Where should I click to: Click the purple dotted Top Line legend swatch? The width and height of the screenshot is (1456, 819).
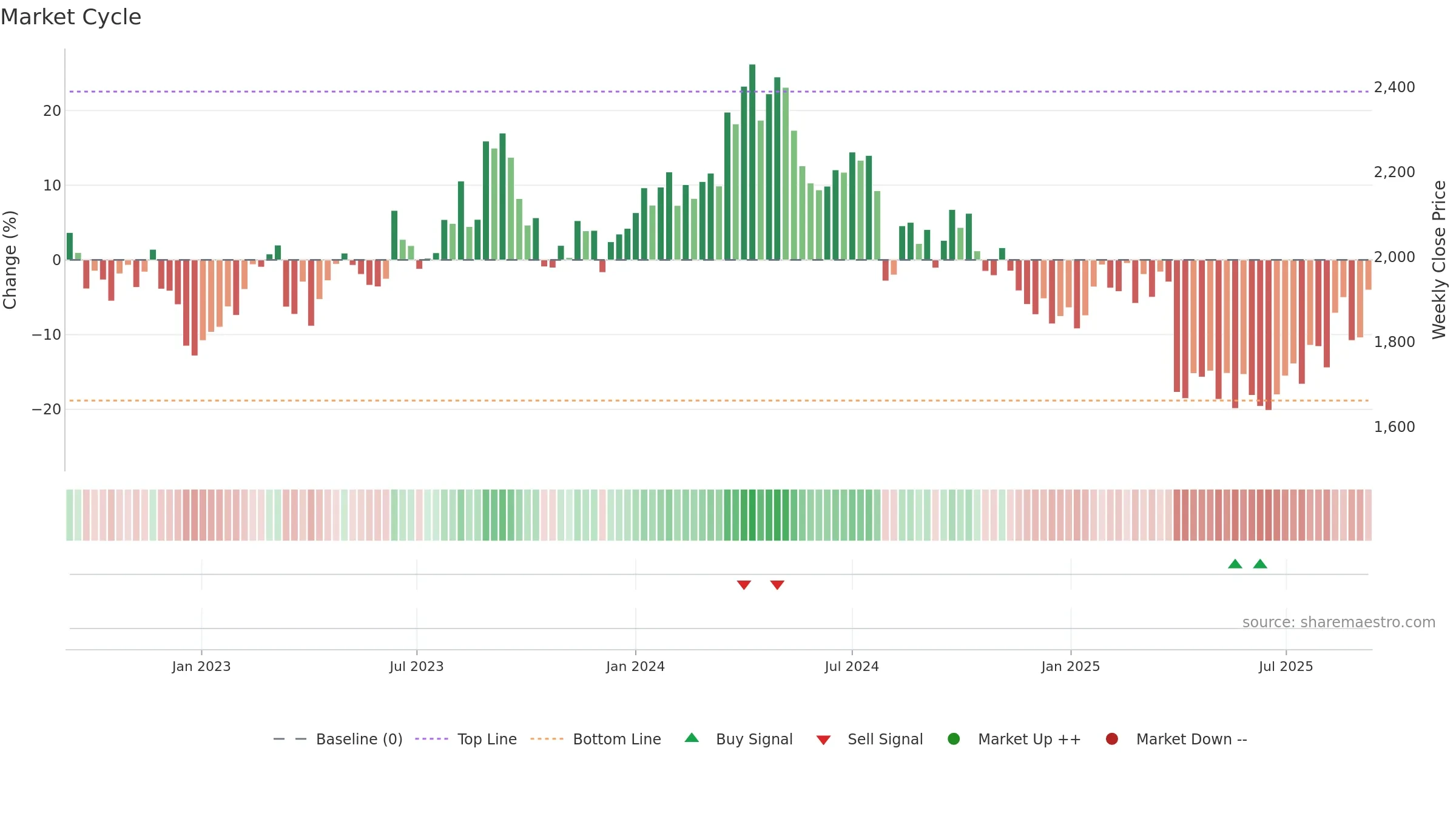tap(431, 739)
